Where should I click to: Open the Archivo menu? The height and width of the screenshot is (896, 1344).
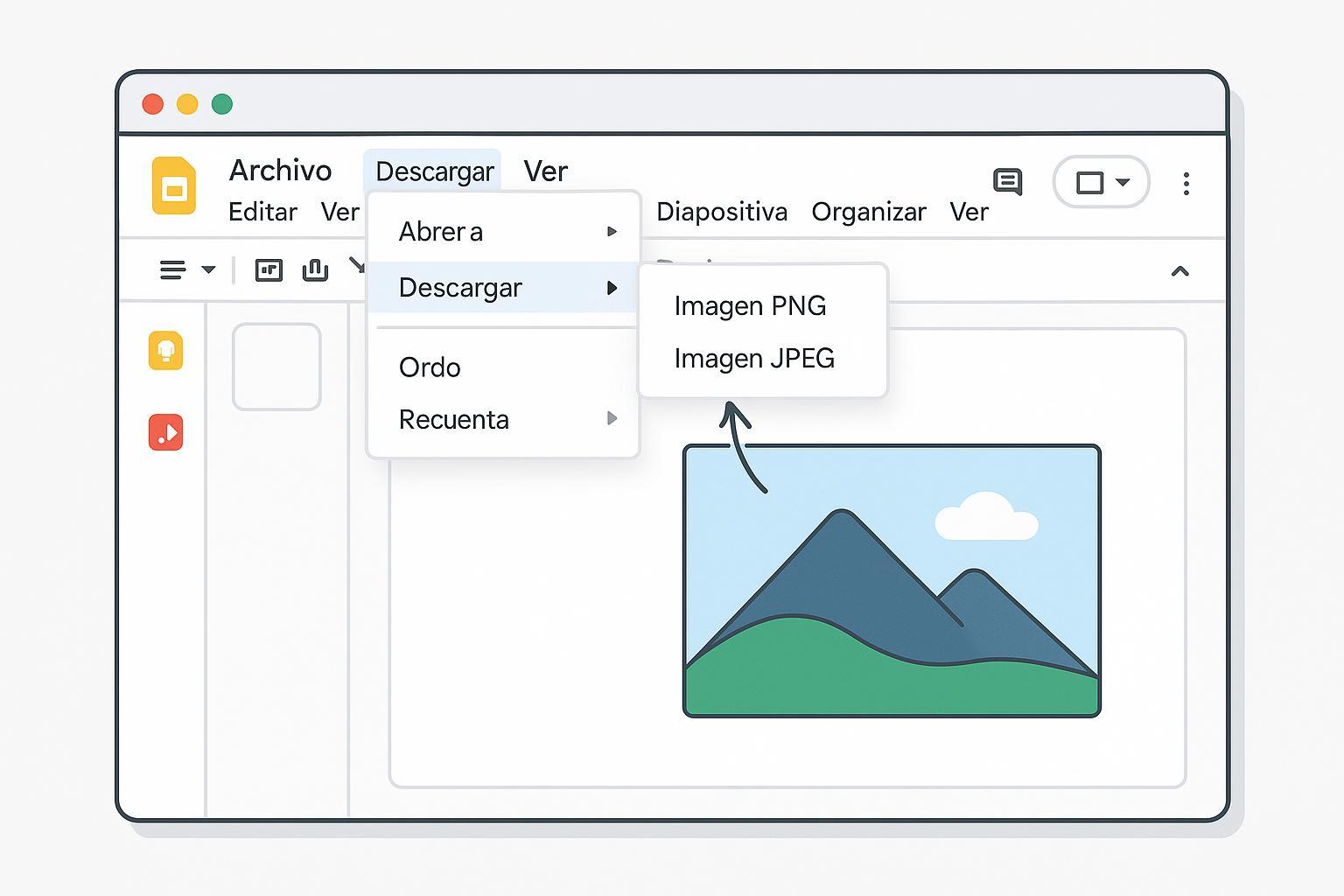point(280,170)
